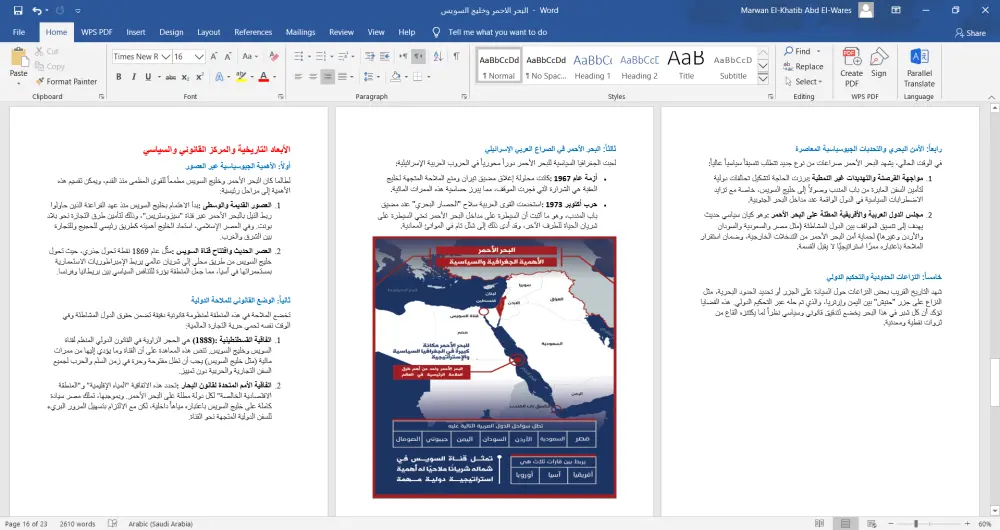Click the Replace button
The width and height of the screenshot is (1000, 530).
pos(804,66)
